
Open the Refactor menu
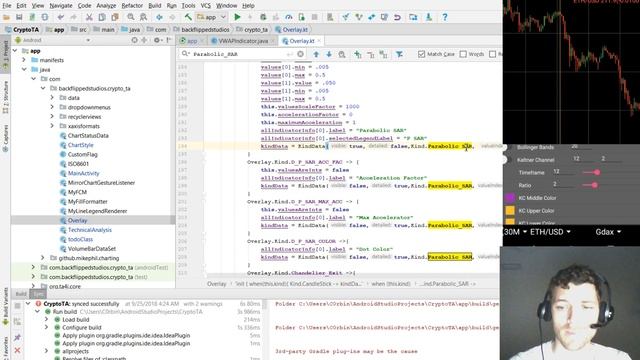pos(132,5)
